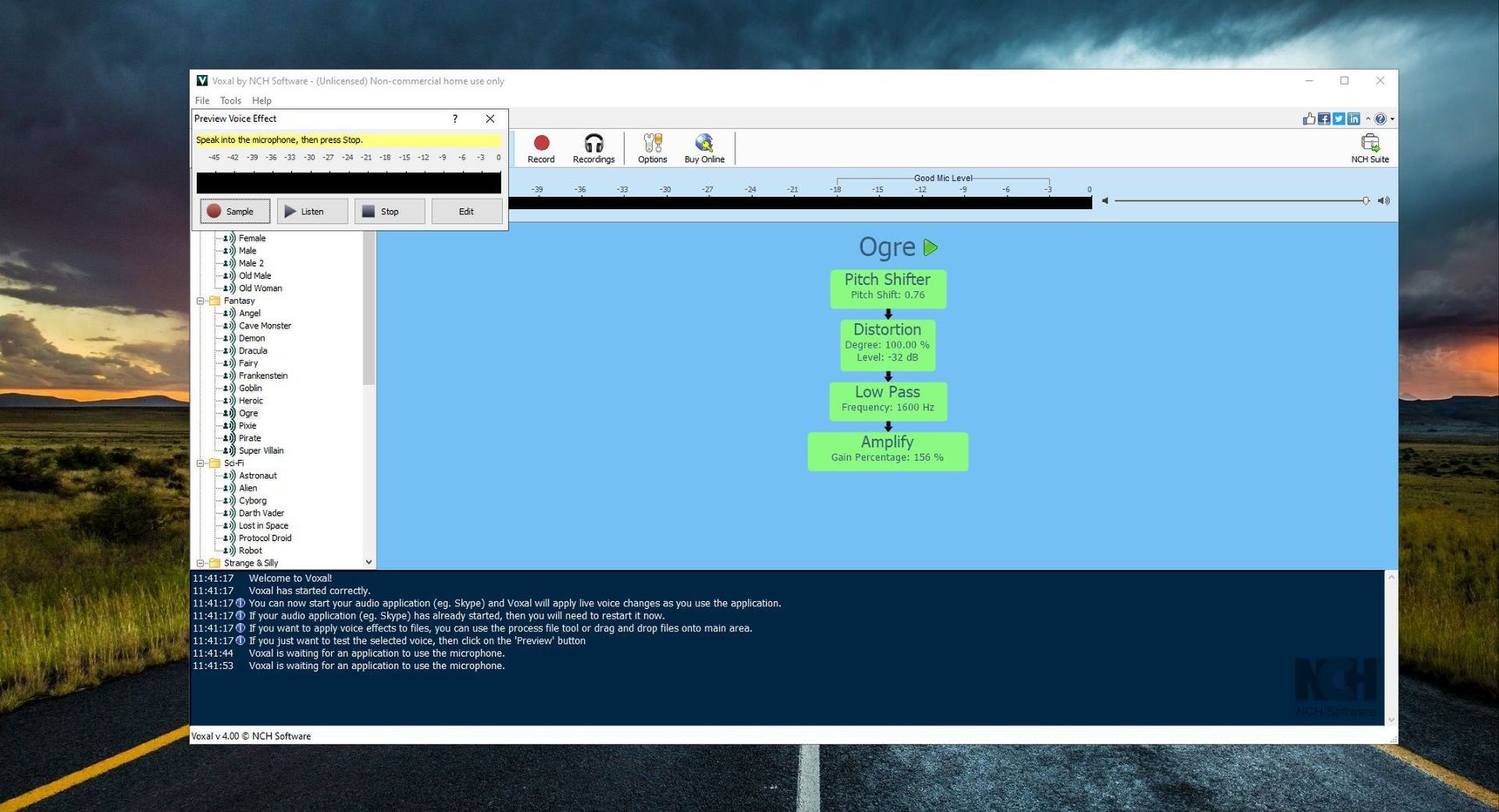The height and width of the screenshot is (812, 1499).
Task: Click the log panel scrollbar down arrow
Action: pyautogui.click(x=1391, y=719)
